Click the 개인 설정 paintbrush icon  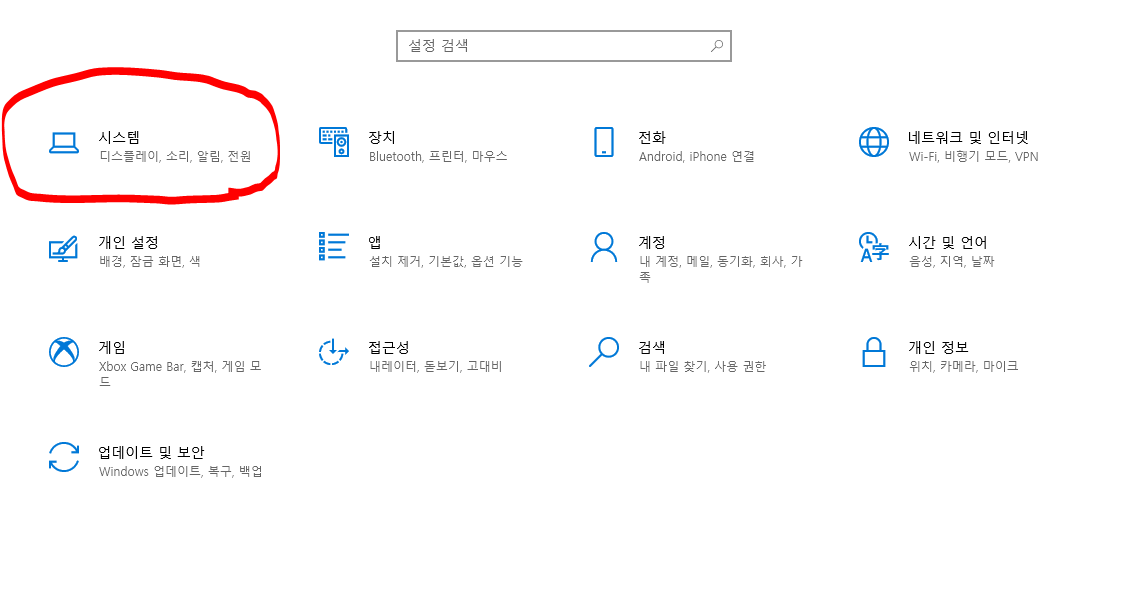[x=64, y=248]
